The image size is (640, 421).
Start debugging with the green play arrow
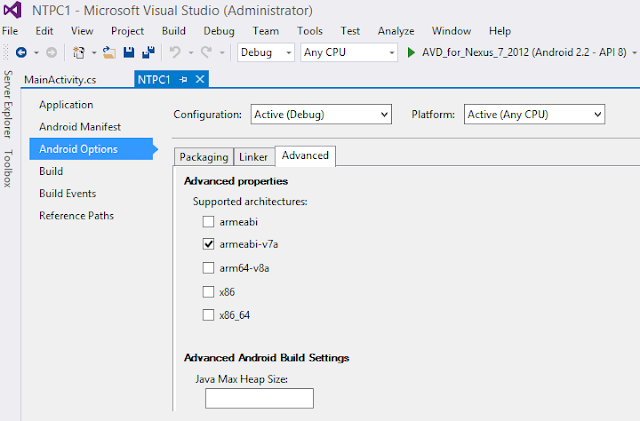click(x=411, y=52)
